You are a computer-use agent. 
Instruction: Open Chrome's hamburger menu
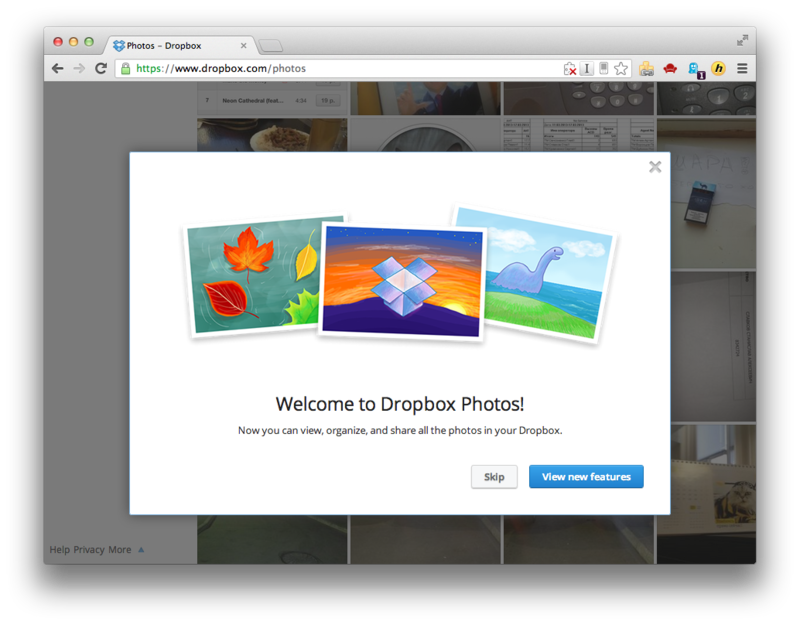point(740,68)
